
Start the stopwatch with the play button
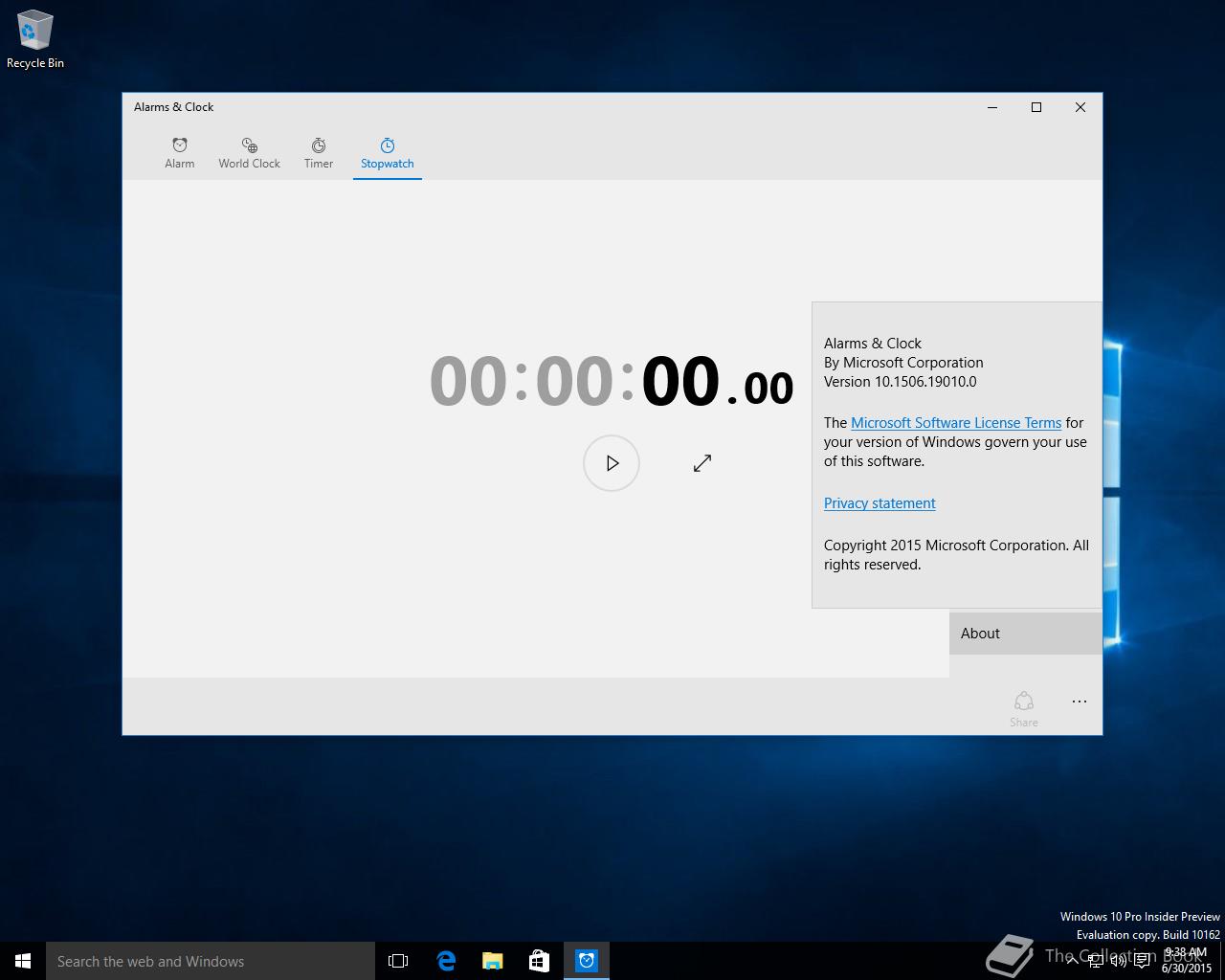click(612, 463)
